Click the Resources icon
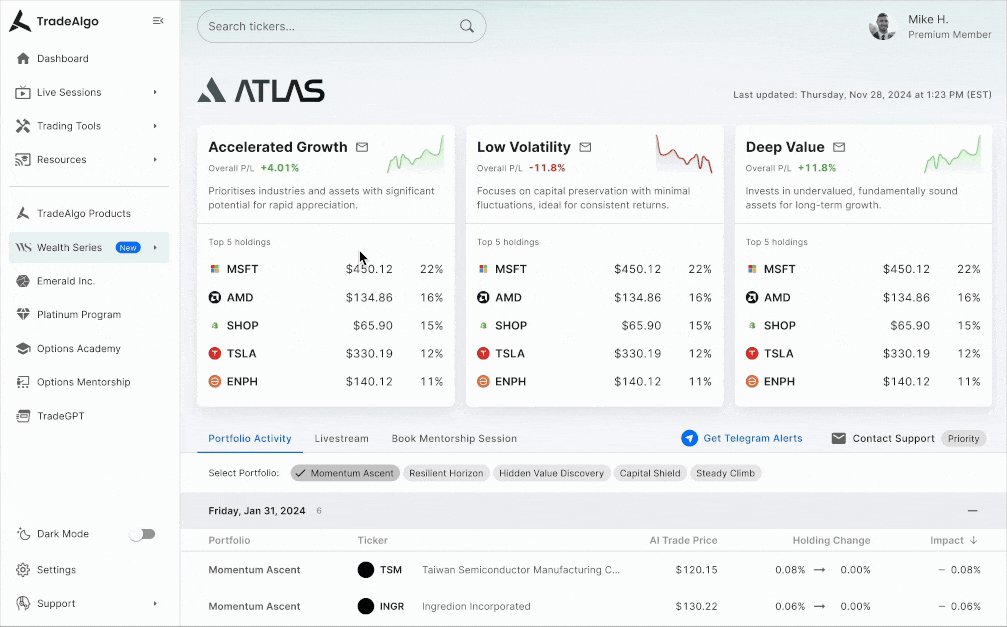Viewport: 1007px width, 627px height. pos(23,159)
